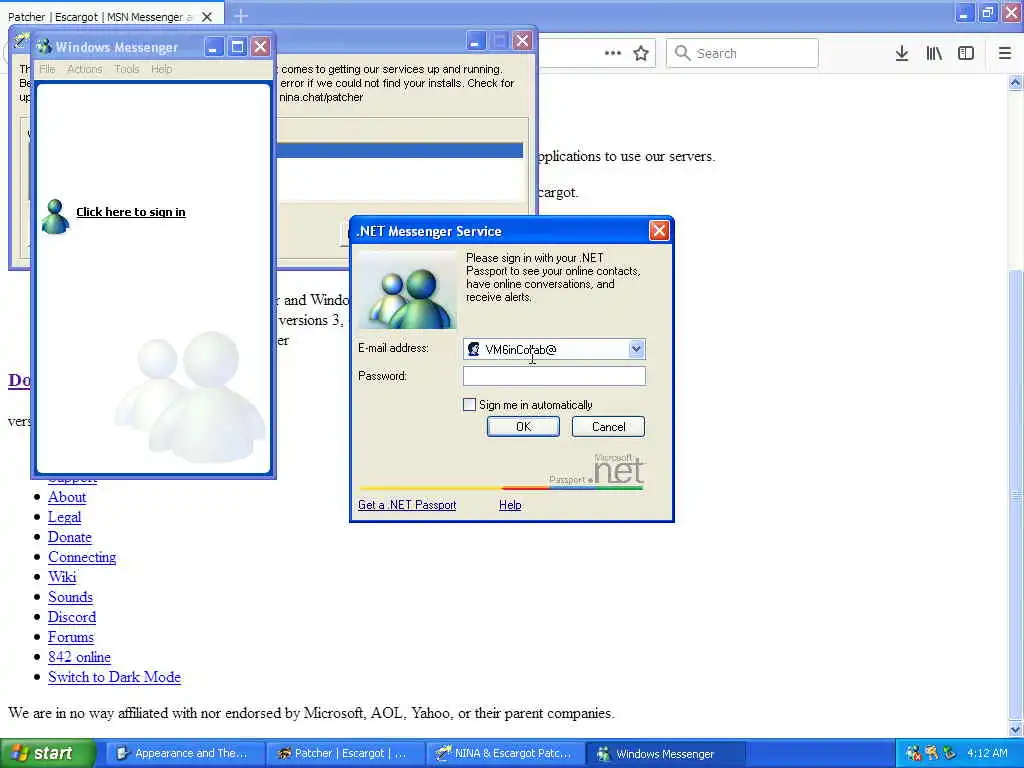Open Help menu in Windows Messenger
This screenshot has height=768, width=1024.
(x=161, y=69)
